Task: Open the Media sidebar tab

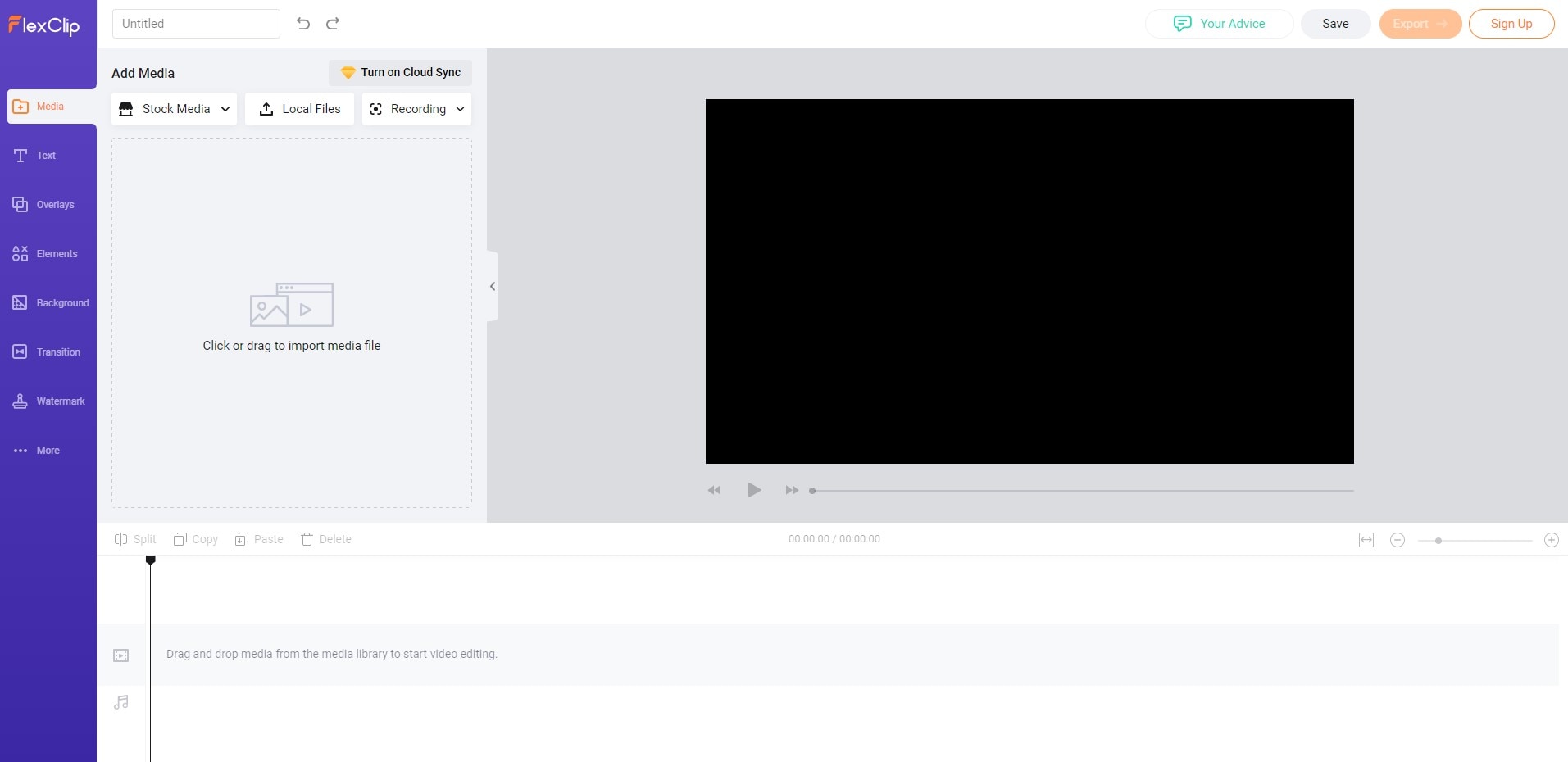Action: point(52,107)
